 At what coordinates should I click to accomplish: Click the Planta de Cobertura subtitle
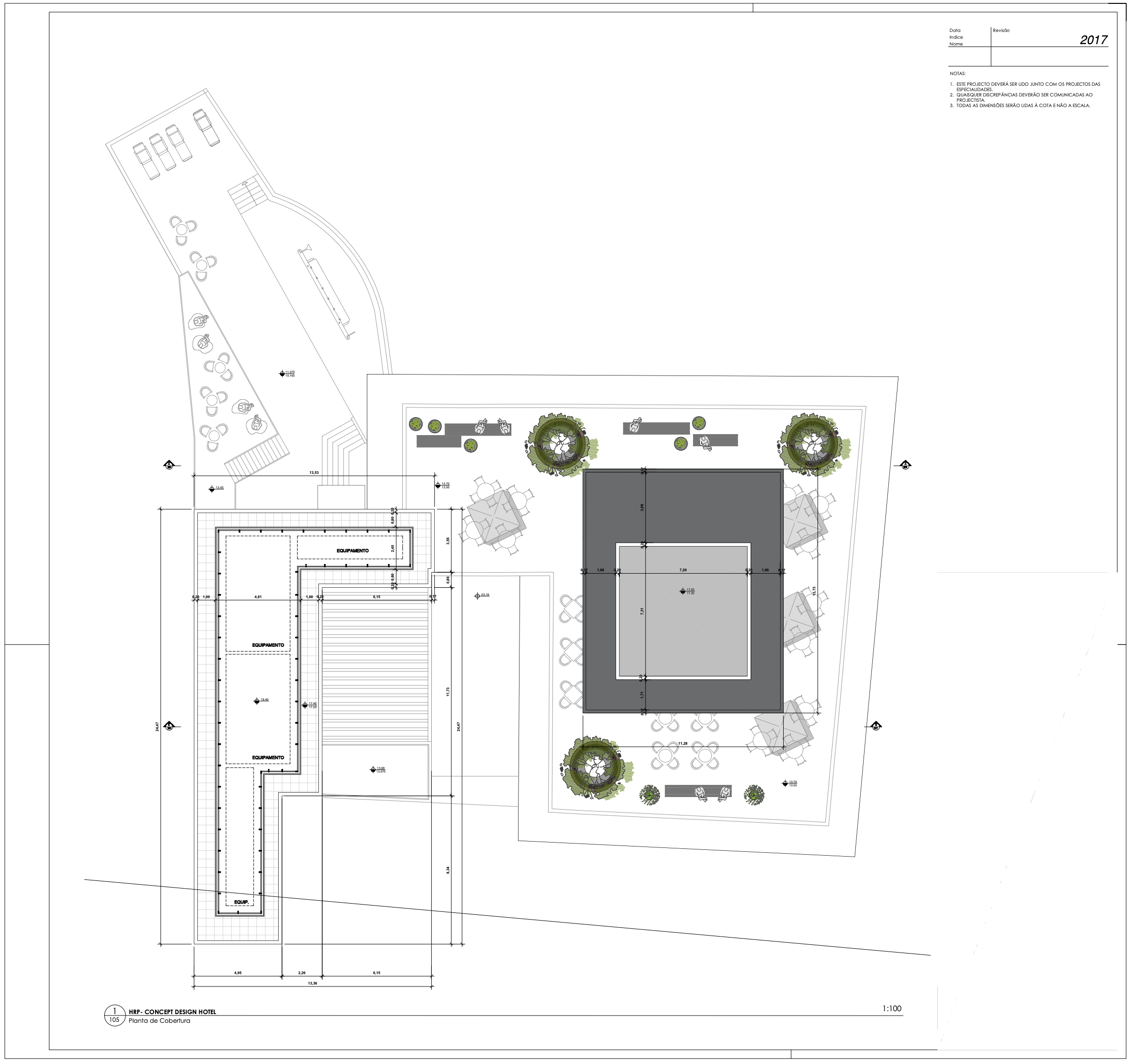coord(159,1021)
